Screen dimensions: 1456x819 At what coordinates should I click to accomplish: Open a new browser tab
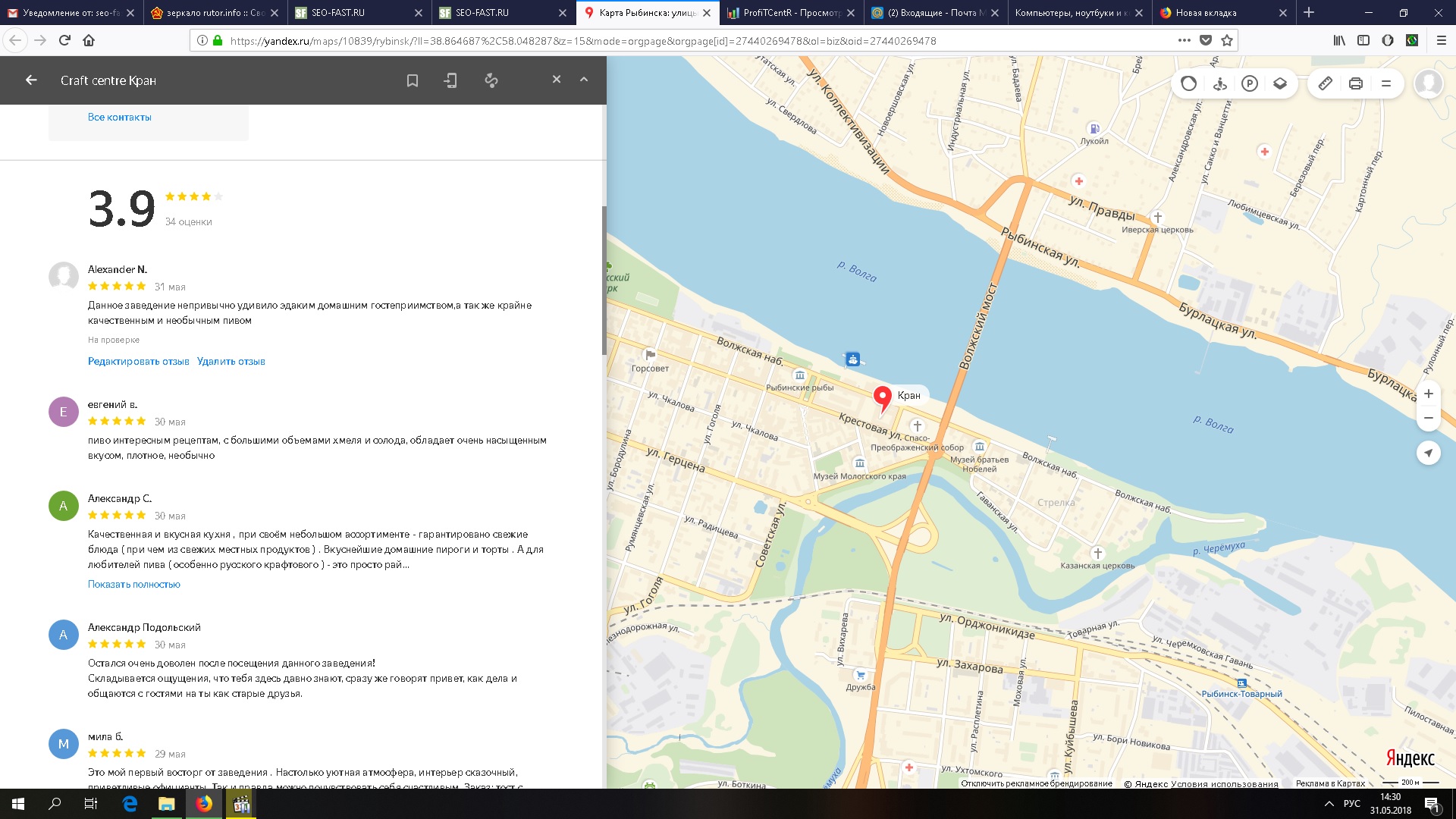1309,13
